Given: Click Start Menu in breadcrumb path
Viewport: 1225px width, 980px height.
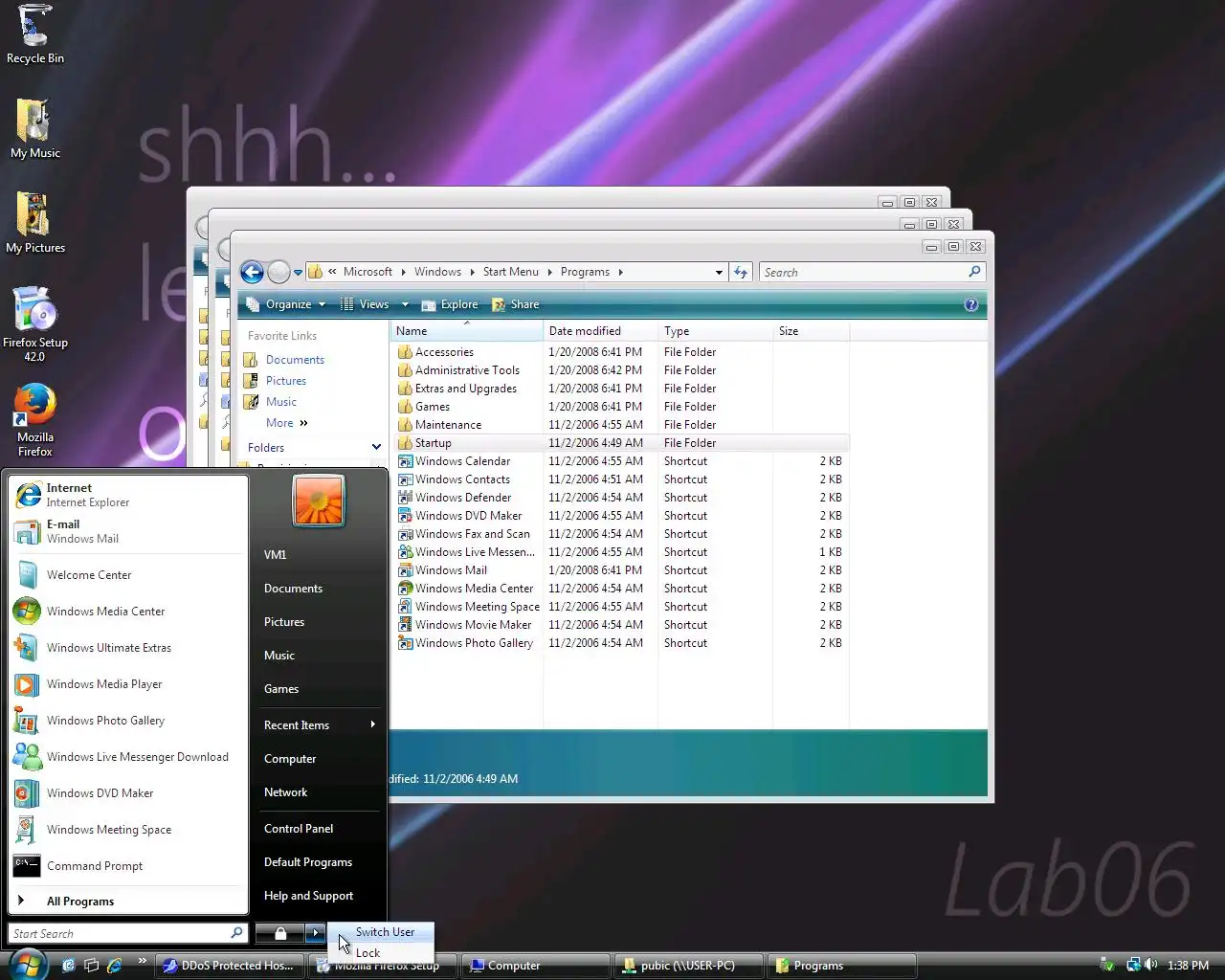Looking at the screenshot, I should coord(511,272).
